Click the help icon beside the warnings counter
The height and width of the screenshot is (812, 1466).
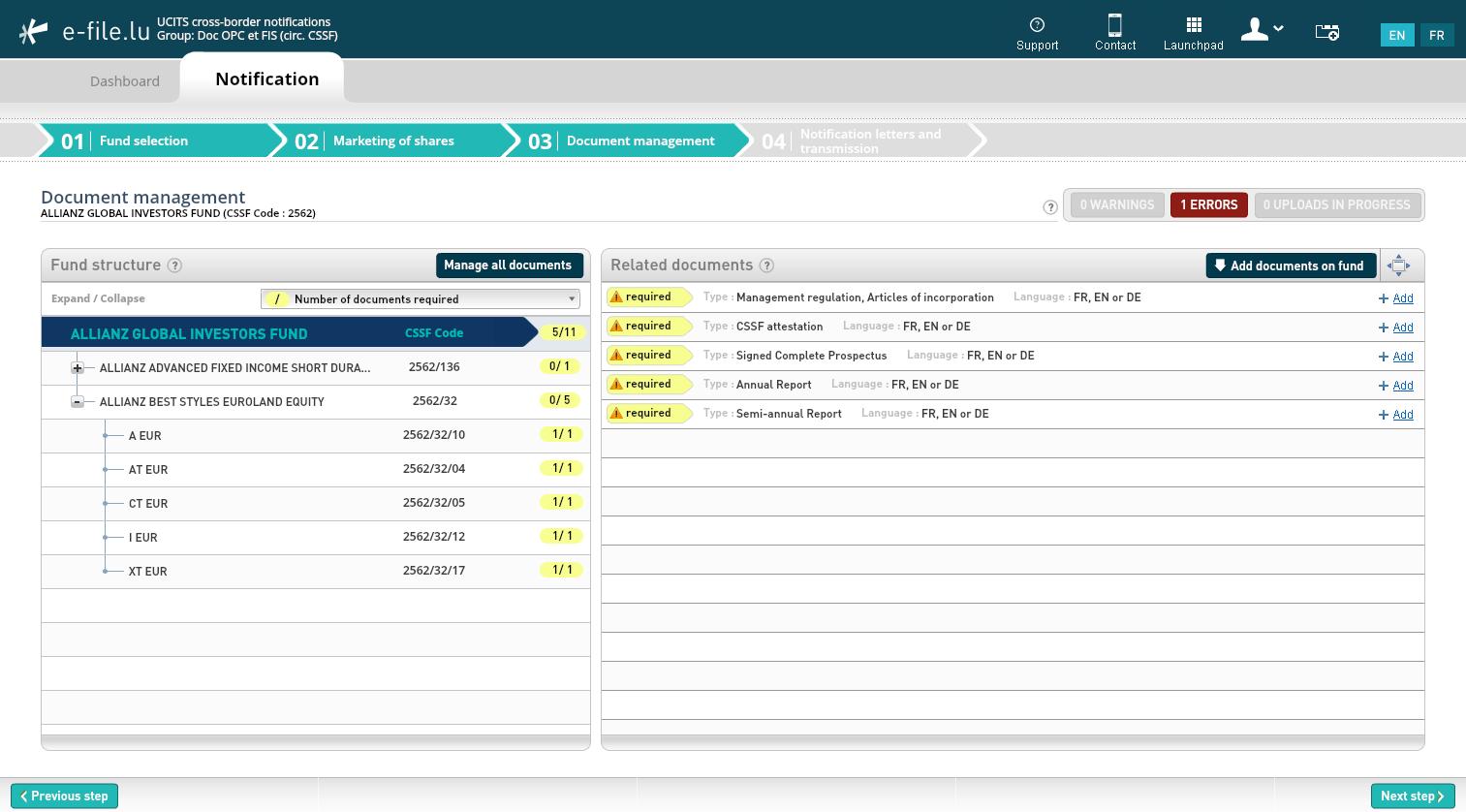click(1050, 206)
